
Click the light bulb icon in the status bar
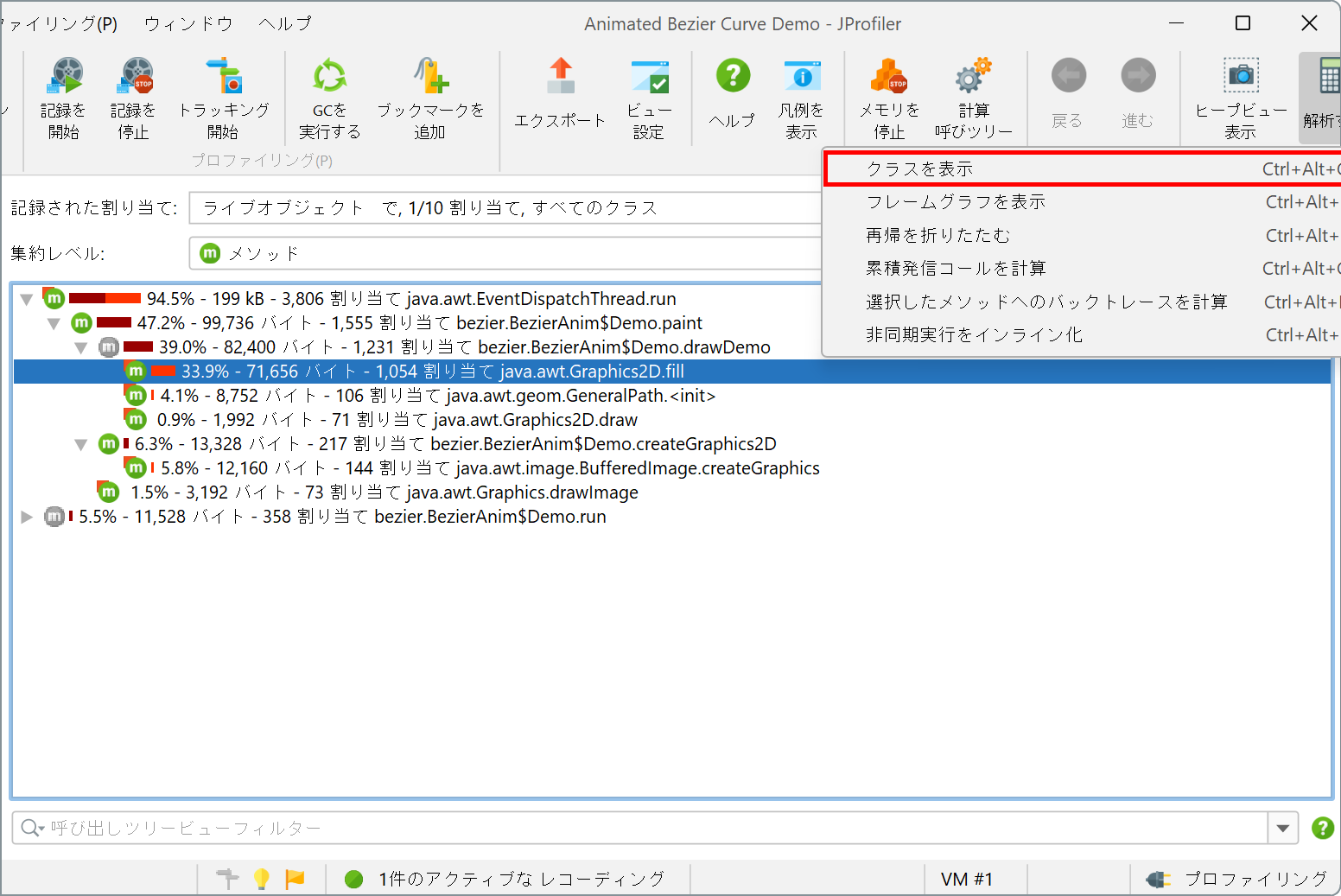(x=261, y=879)
